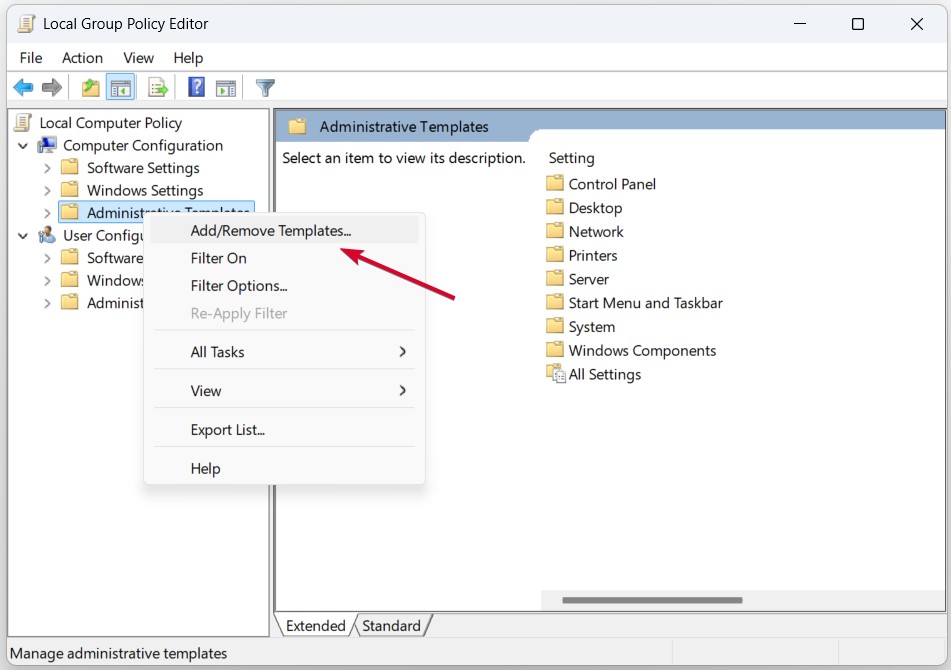
Task: Click the Group Policy Editor title bar icon
Action: [x=26, y=24]
